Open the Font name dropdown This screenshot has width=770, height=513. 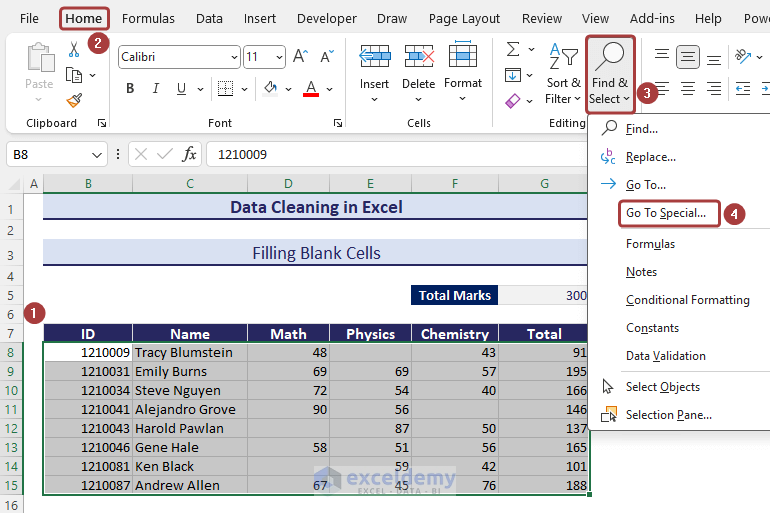coord(234,57)
